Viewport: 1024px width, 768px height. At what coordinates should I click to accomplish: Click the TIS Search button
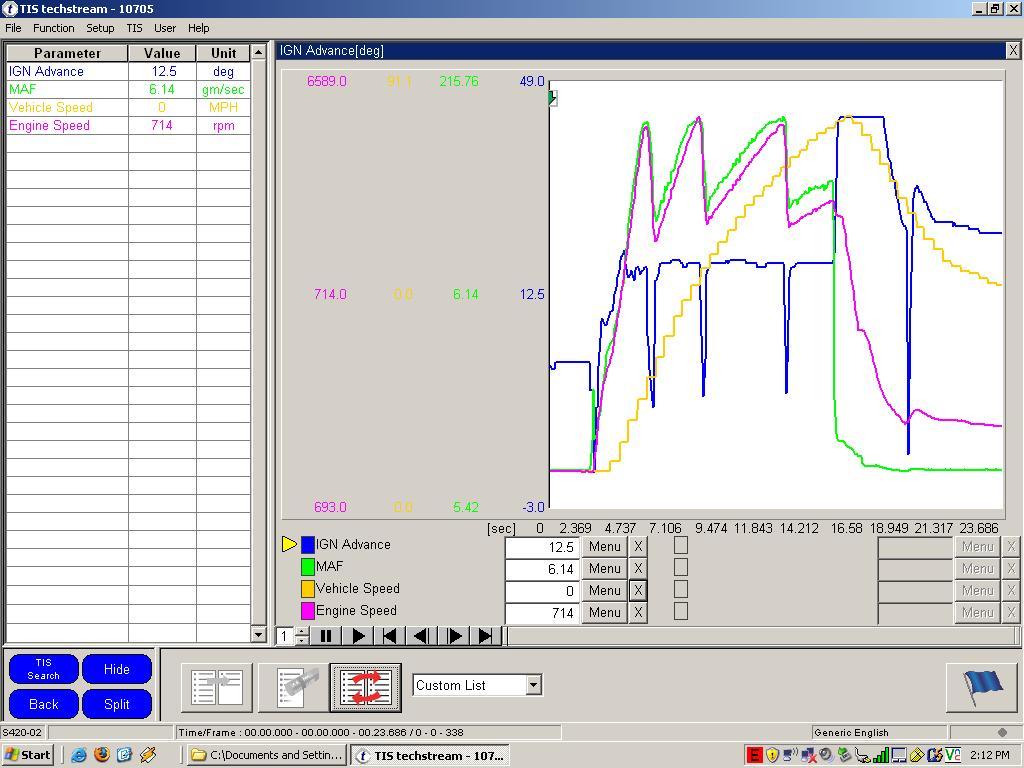coord(43,669)
